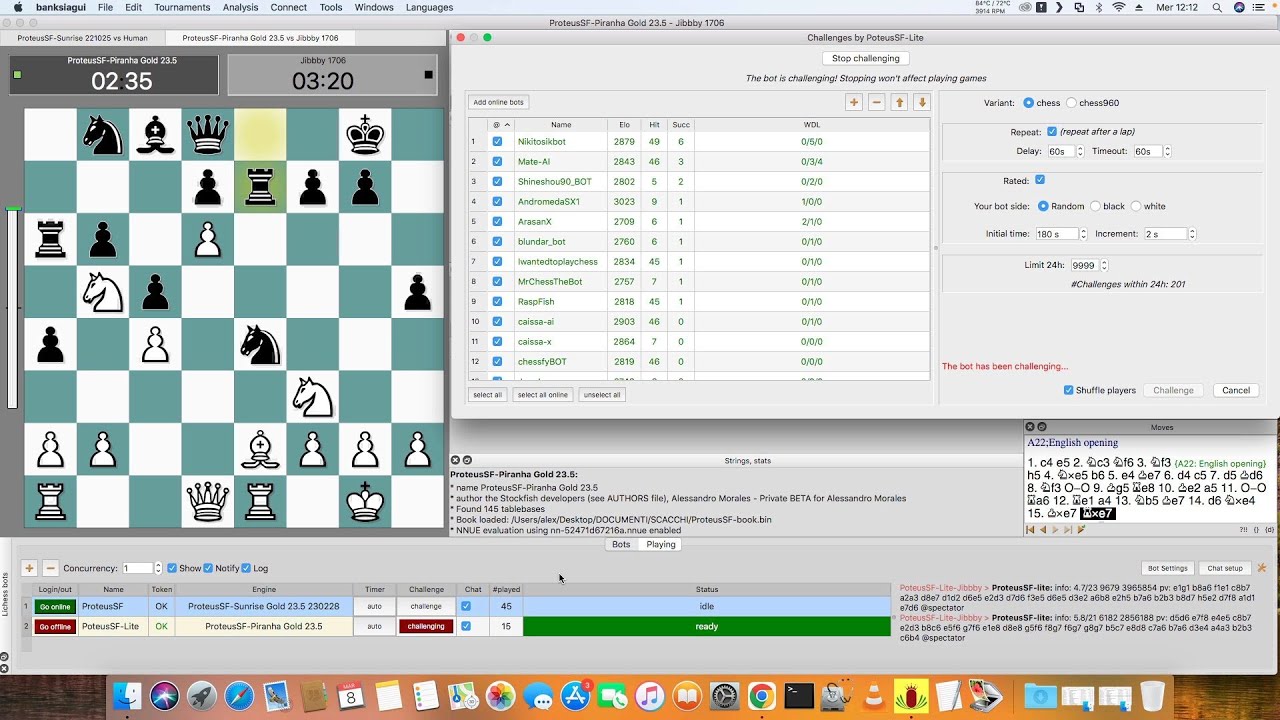Screen dimensions: 1280x720
Task: Uncheck the Nikitosikbot row checkbox
Action: click(x=497, y=142)
